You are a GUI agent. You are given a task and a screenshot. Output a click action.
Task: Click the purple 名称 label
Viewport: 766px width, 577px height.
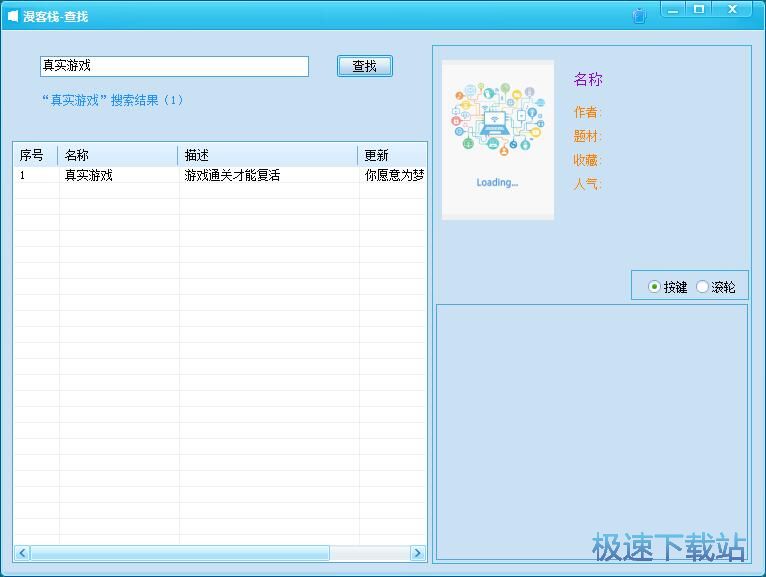click(x=588, y=79)
